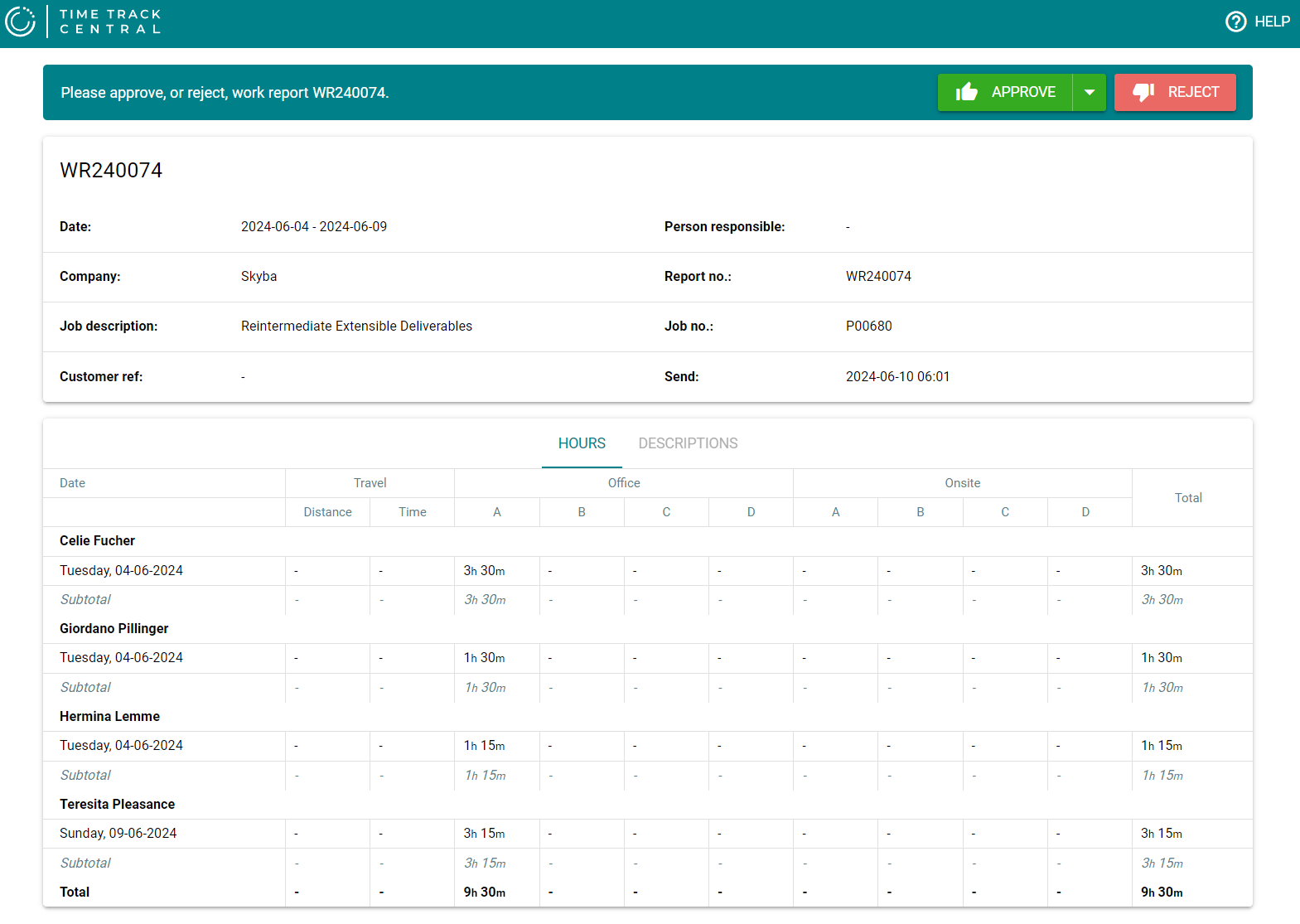Click the Customer ref label
Viewport: 1300px width, 924px height.
[101, 377]
